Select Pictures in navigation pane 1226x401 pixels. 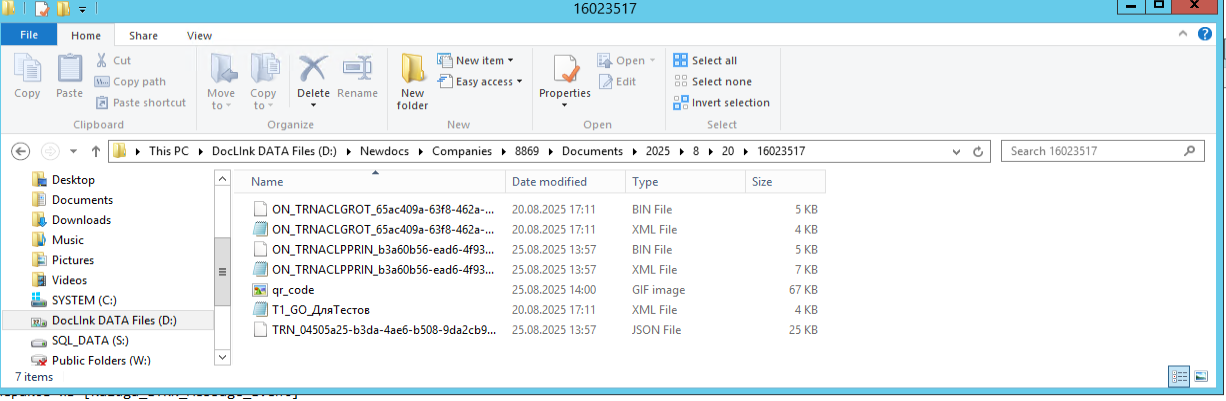pos(73,260)
